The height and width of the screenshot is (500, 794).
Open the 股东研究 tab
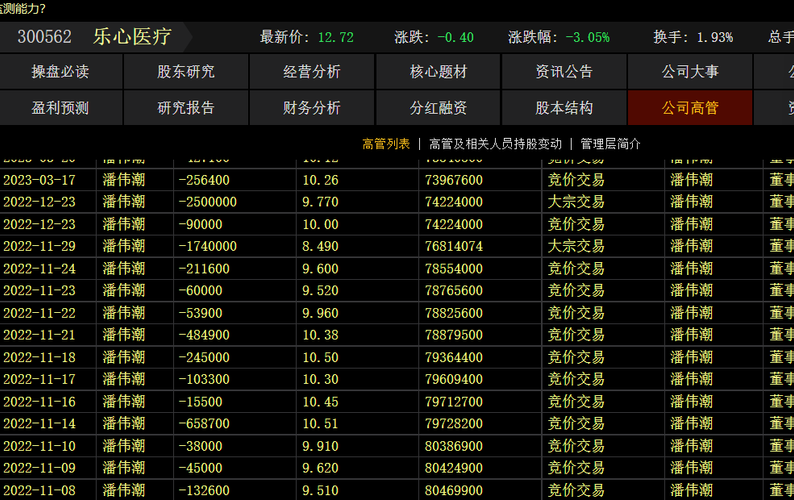click(186, 71)
